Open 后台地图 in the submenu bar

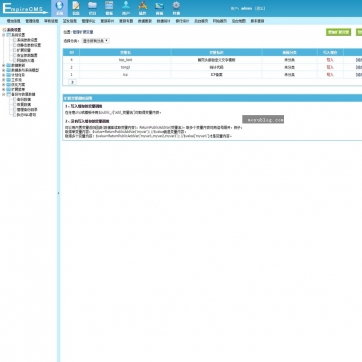coord(239,21)
